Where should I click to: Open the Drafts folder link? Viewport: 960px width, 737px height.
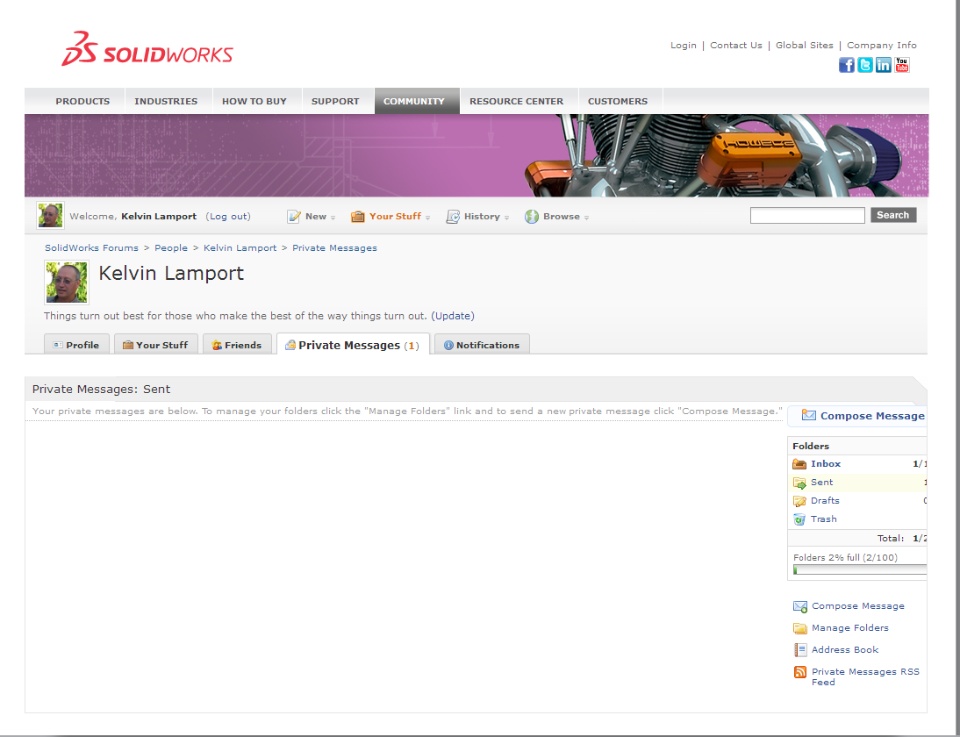point(825,501)
